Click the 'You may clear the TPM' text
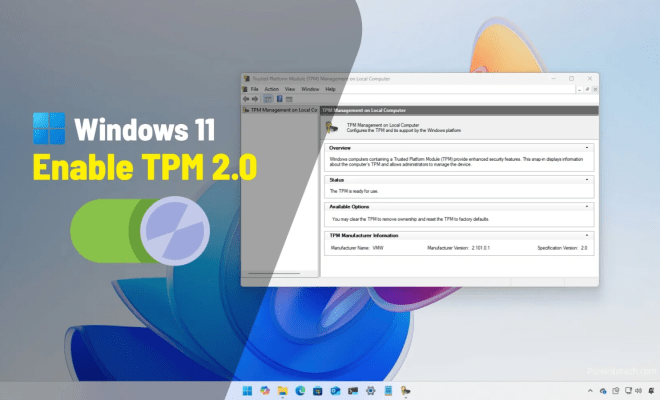 coord(410,219)
